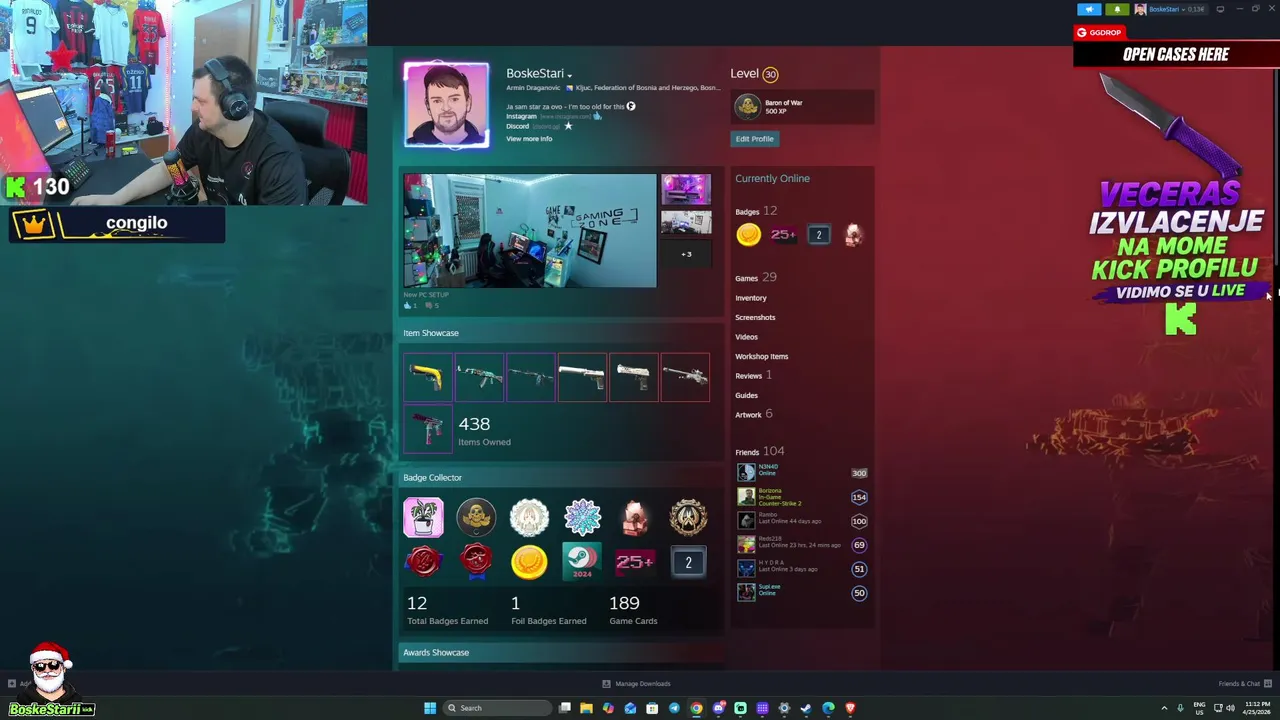Click the level 30 badge circle
This screenshot has height=720, width=1280.
[x=770, y=74]
